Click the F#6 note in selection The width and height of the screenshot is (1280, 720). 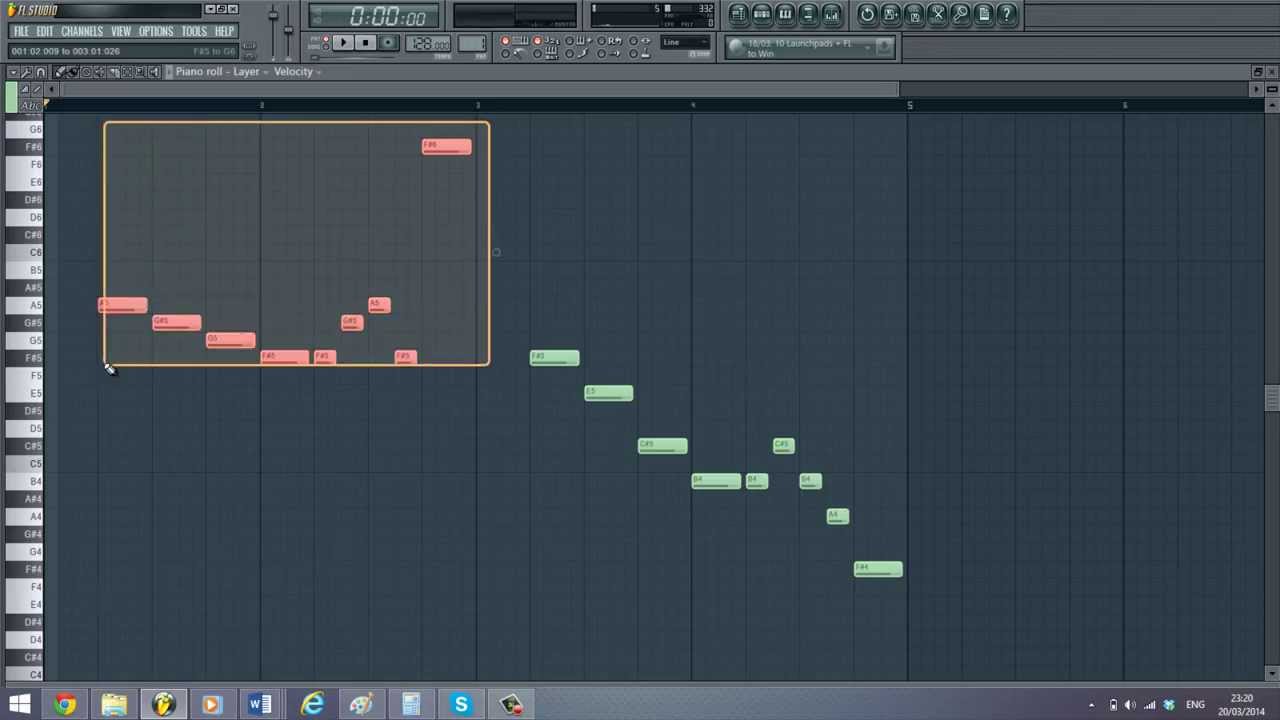tap(446, 147)
